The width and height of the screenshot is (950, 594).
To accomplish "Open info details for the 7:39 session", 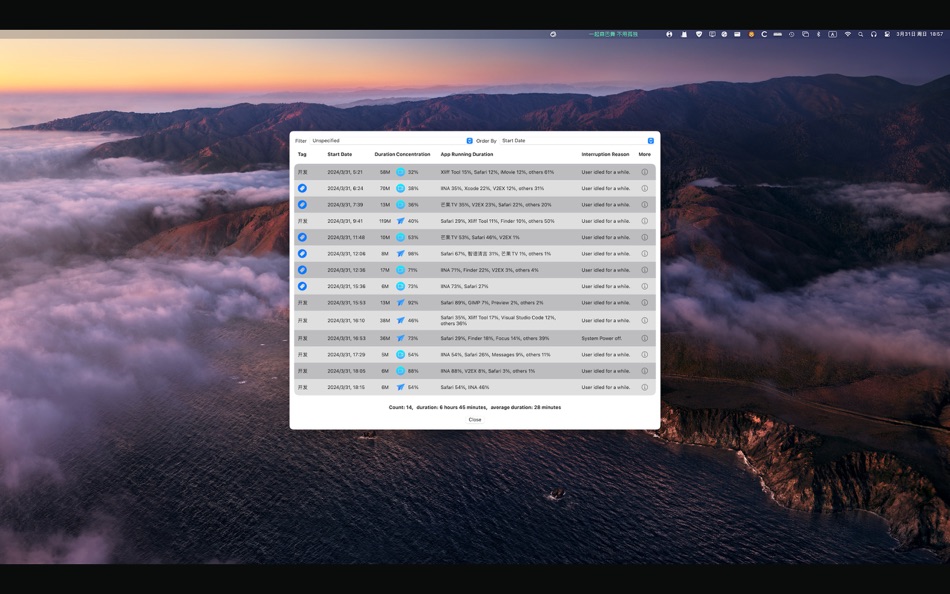I will 645,205.
